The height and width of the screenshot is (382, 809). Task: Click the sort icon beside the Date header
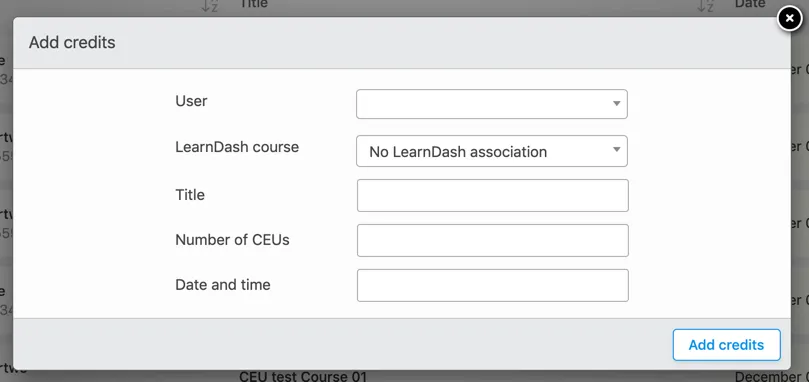pos(705,5)
